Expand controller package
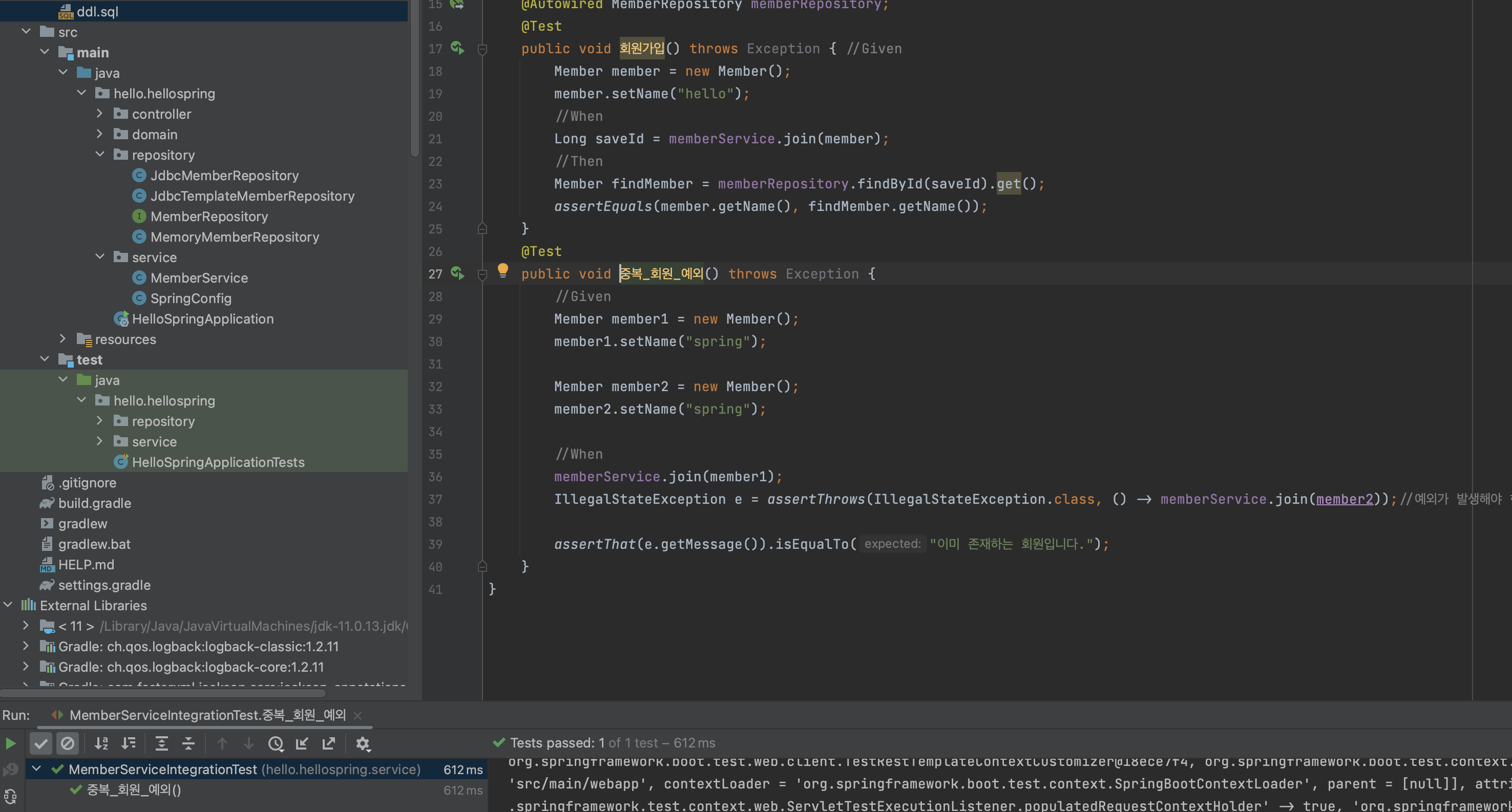 coord(100,113)
